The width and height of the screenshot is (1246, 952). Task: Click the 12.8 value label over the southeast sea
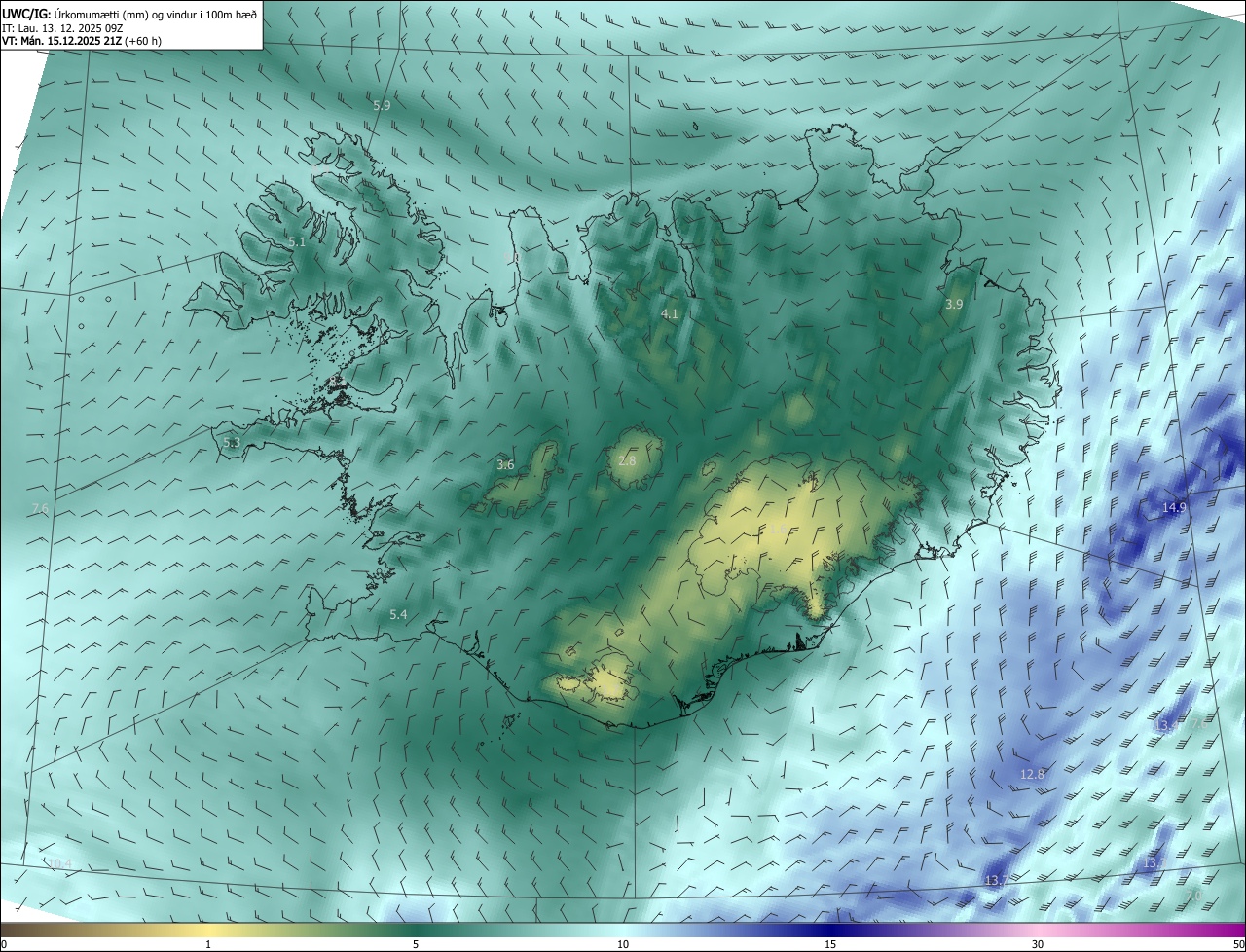[1032, 774]
